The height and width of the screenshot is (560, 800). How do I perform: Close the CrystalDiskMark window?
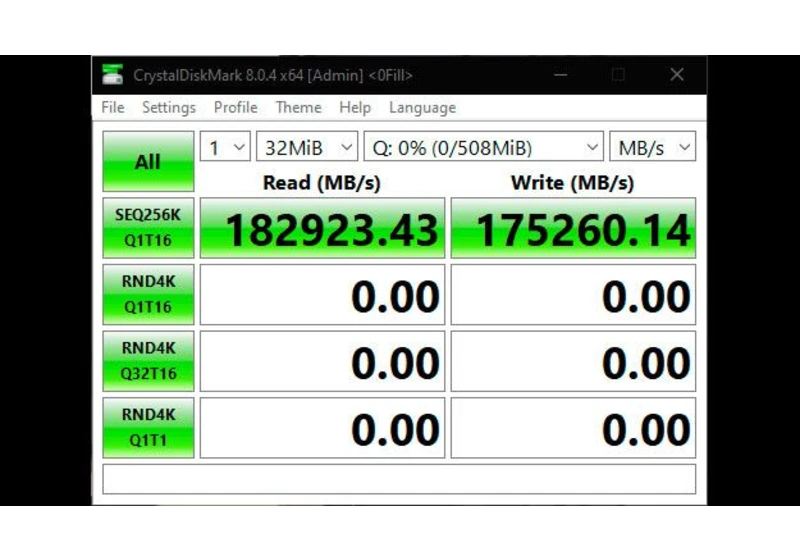(x=677, y=74)
